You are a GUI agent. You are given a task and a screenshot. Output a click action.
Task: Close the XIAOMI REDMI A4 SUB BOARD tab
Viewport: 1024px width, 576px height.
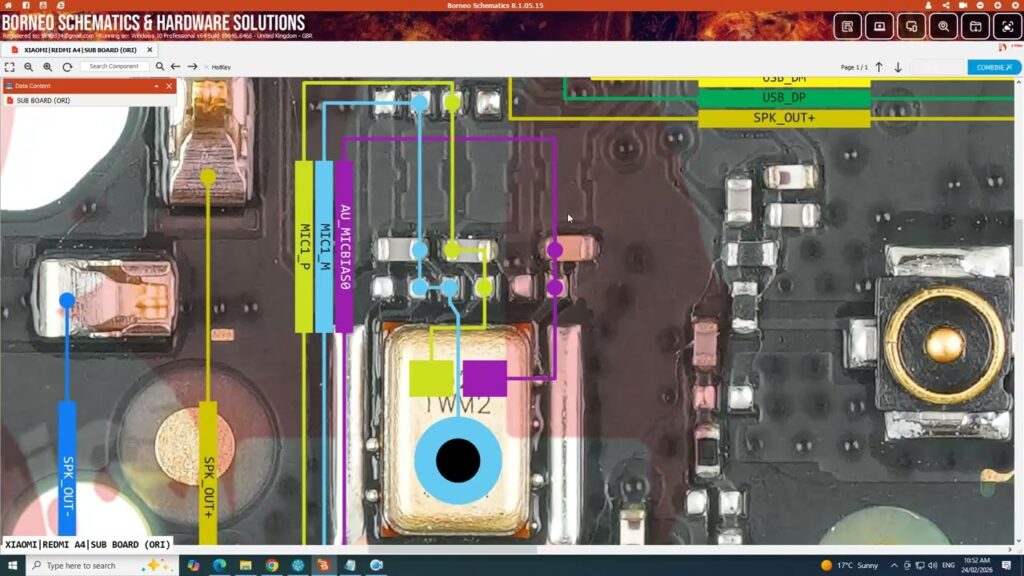150,49
